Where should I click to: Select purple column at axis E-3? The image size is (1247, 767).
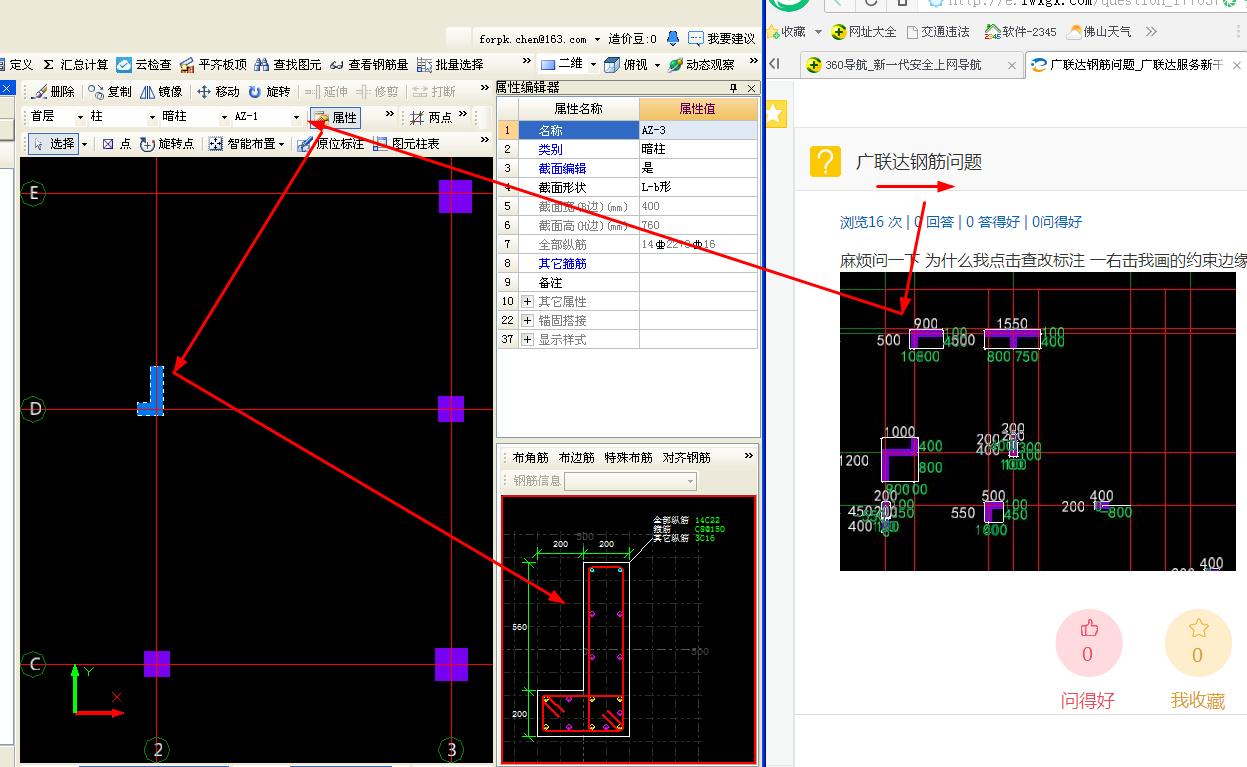tap(455, 196)
